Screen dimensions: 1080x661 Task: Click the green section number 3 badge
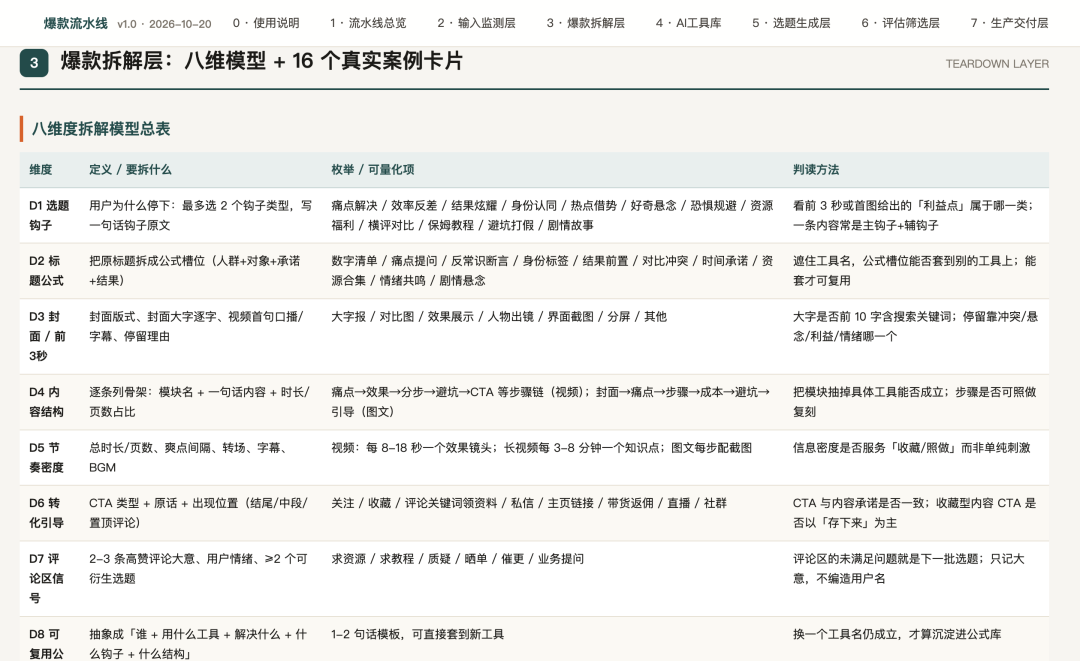pyautogui.click(x=34, y=63)
